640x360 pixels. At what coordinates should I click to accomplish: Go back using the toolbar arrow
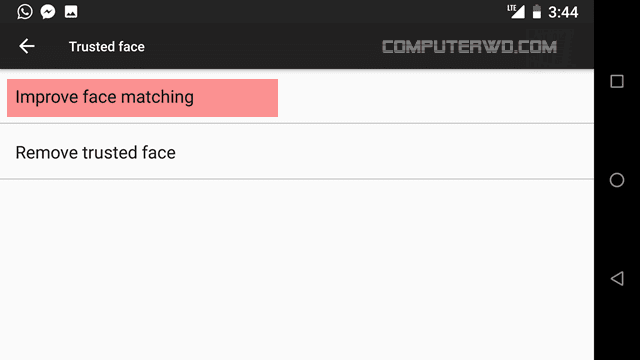[x=27, y=46]
